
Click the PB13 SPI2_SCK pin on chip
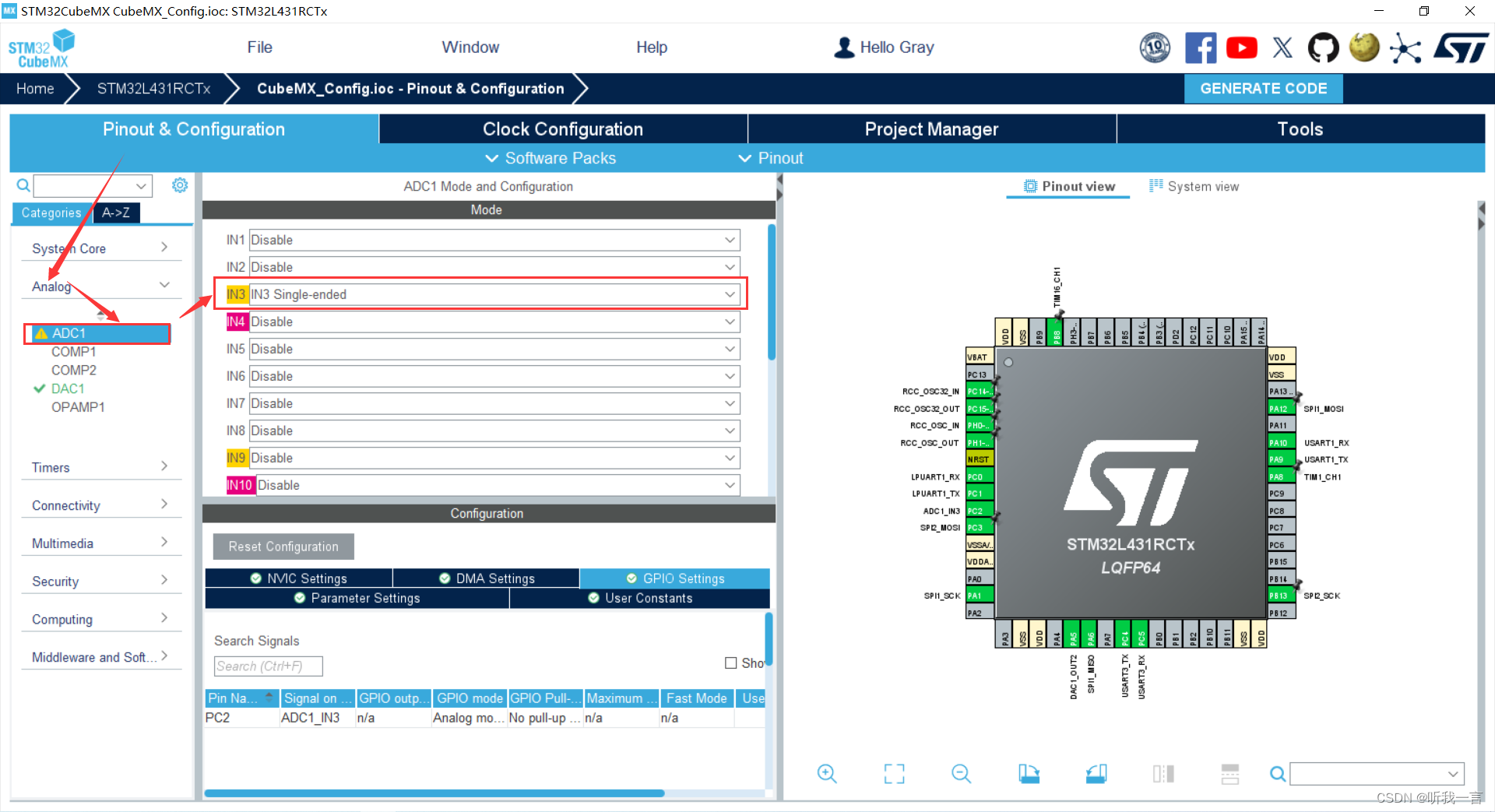point(1282,596)
